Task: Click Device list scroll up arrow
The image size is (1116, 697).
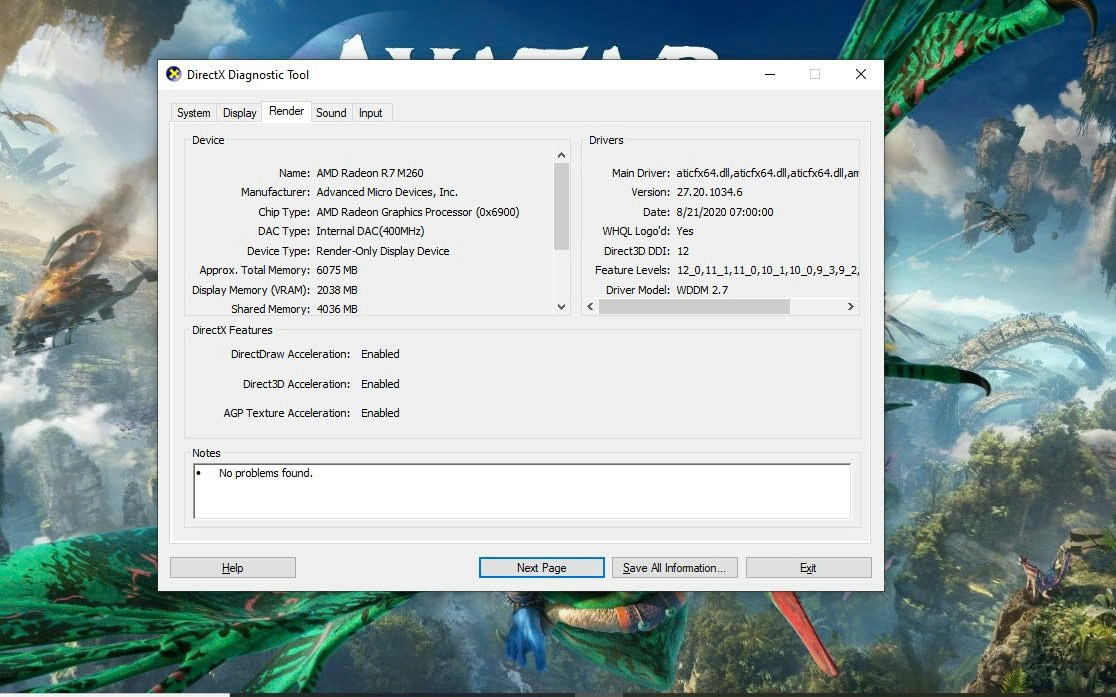Action: [x=562, y=154]
